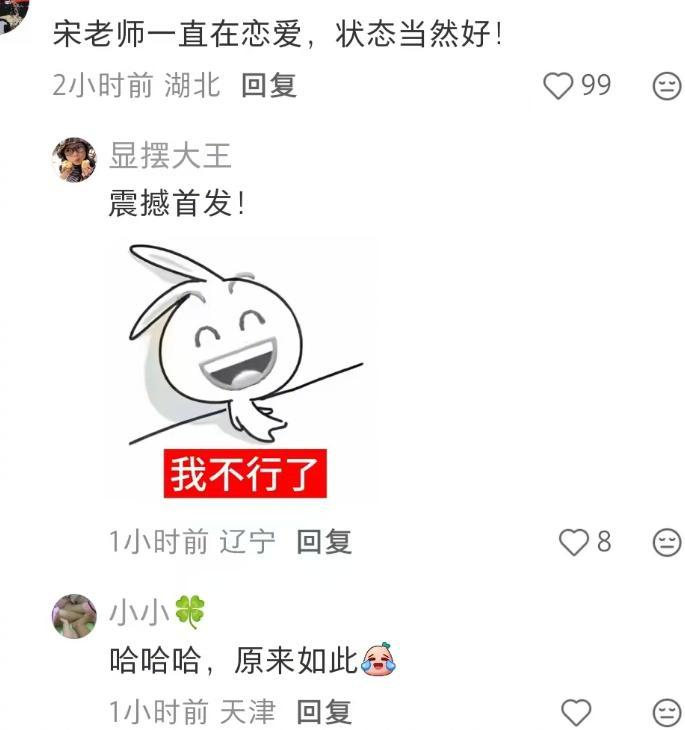The height and width of the screenshot is (730, 685).
Task: Select the 哈哈哈，原来如此 comment text
Action: click(x=253, y=660)
